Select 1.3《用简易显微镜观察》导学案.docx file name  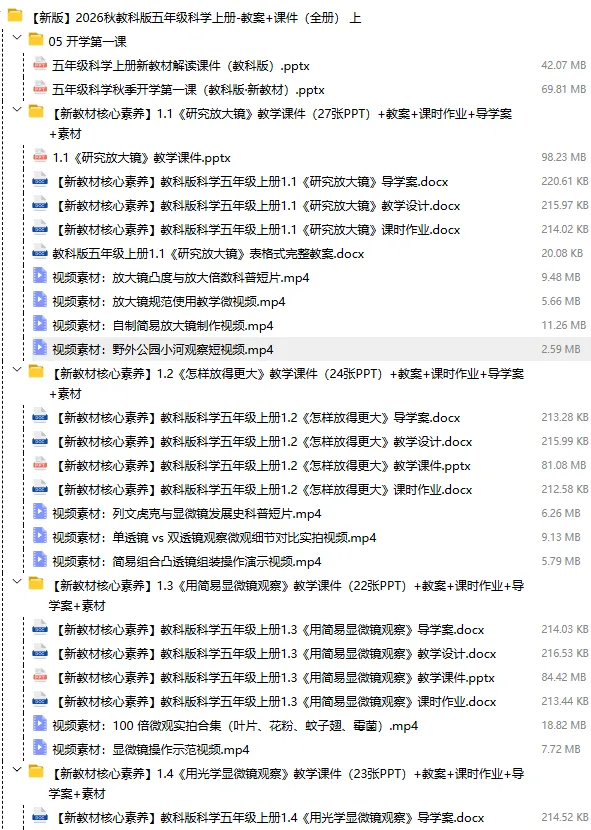pos(268,629)
